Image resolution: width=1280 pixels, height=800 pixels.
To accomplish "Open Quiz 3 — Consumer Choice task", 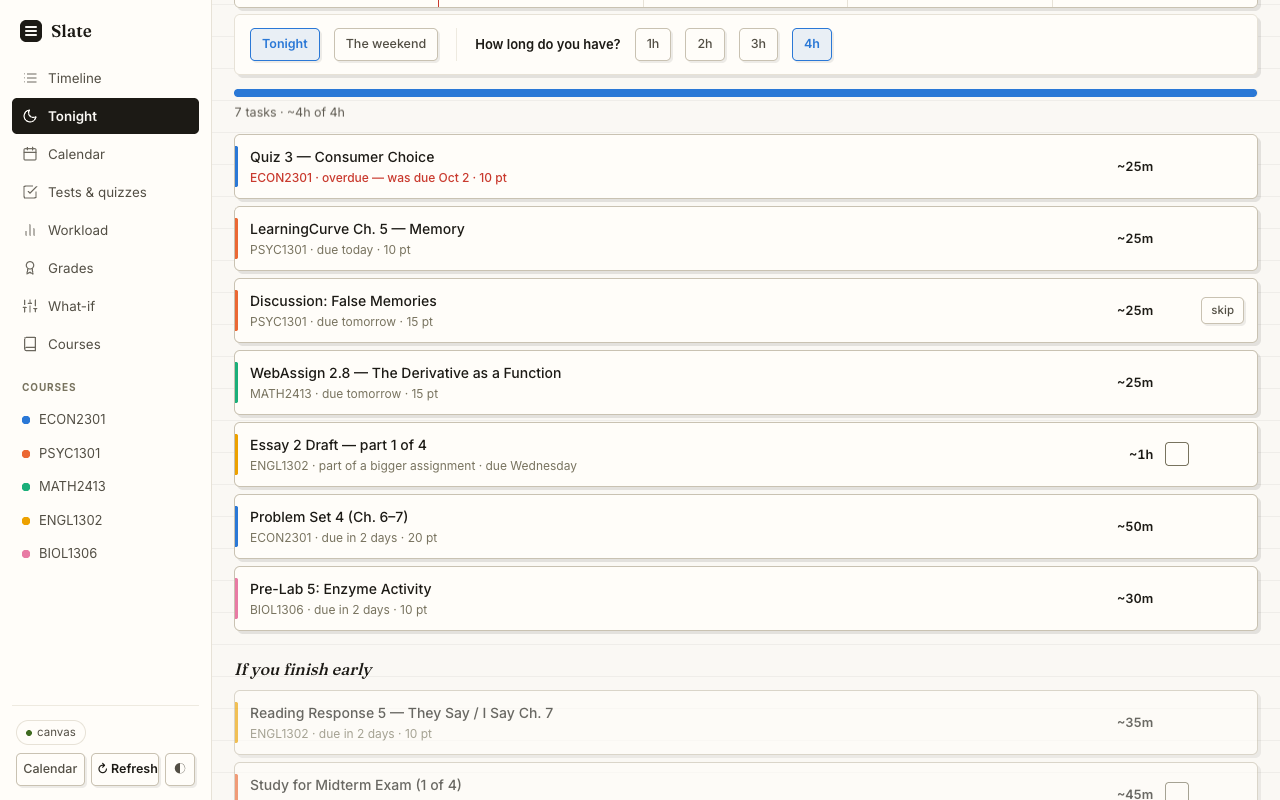I will tap(745, 166).
